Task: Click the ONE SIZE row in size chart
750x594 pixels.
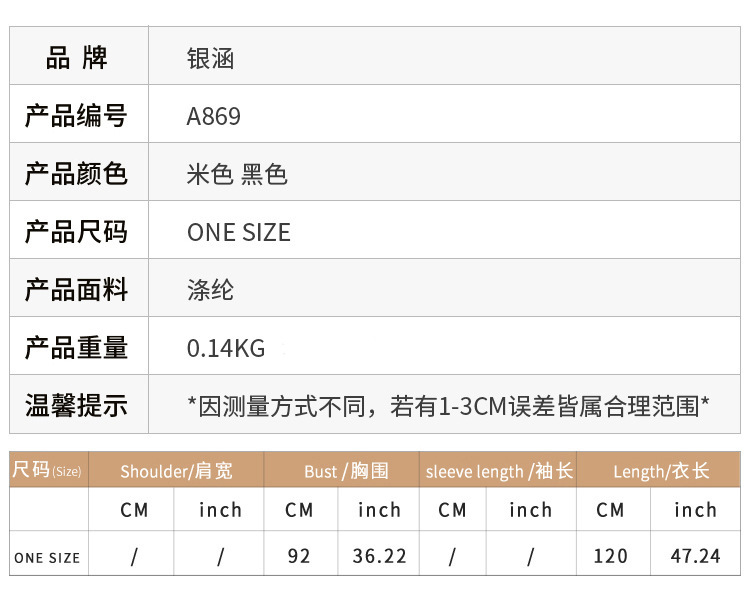Action: coord(47,558)
